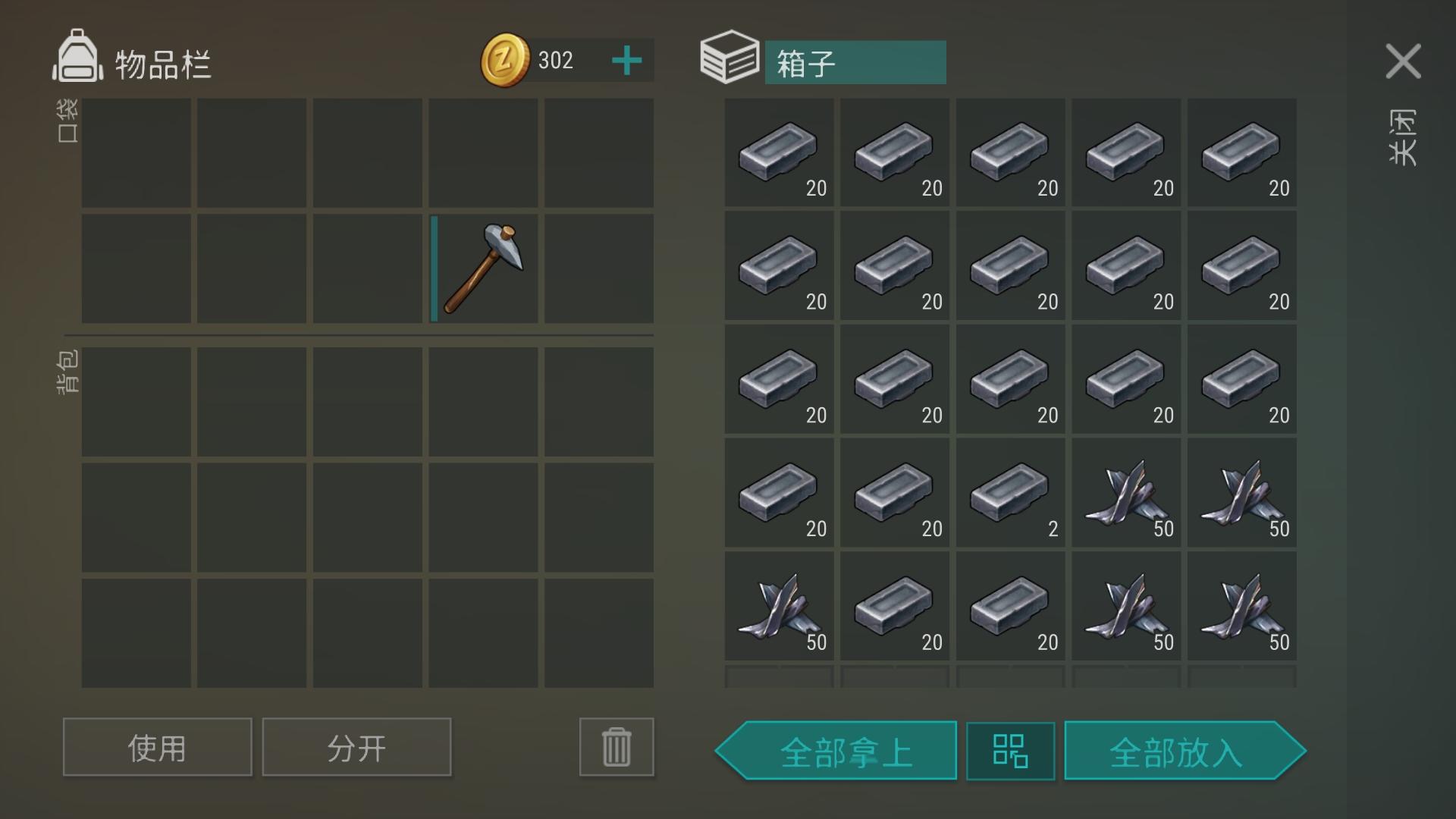The image size is (1456, 819).
Task: Select the metal scrap stack in bottom-right chest slot
Action: 1242,606
